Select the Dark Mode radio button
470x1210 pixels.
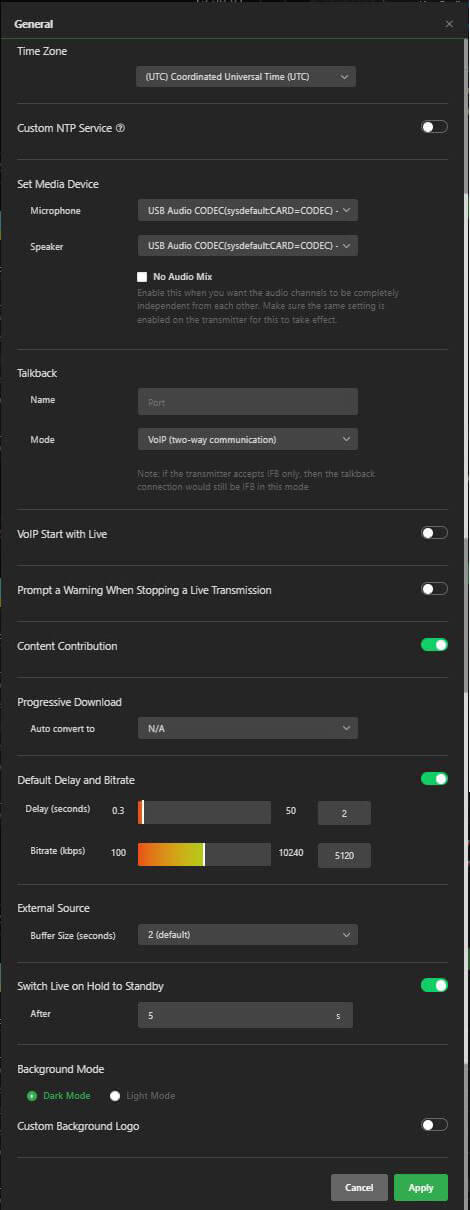32,1096
